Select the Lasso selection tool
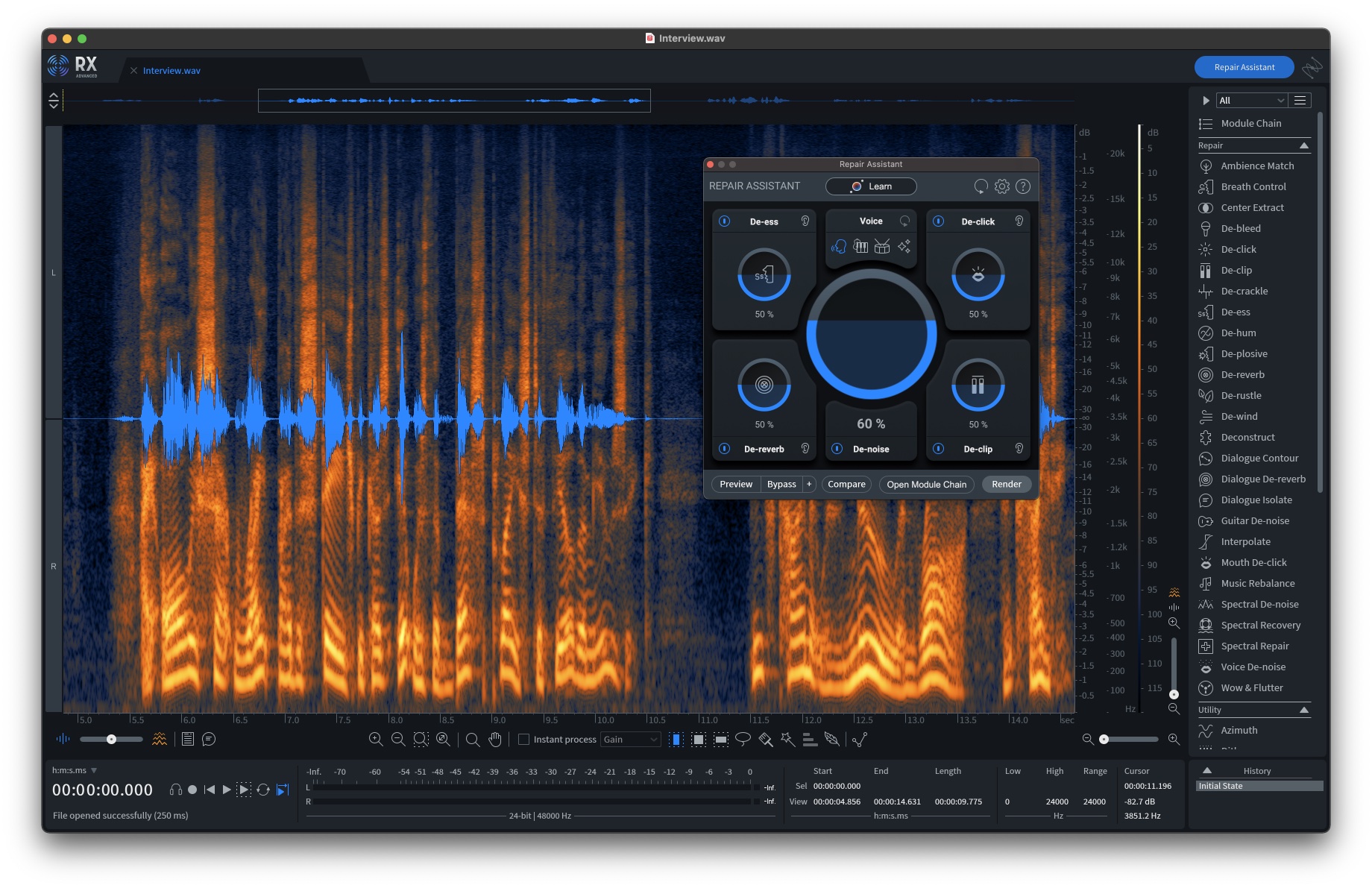 742,739
